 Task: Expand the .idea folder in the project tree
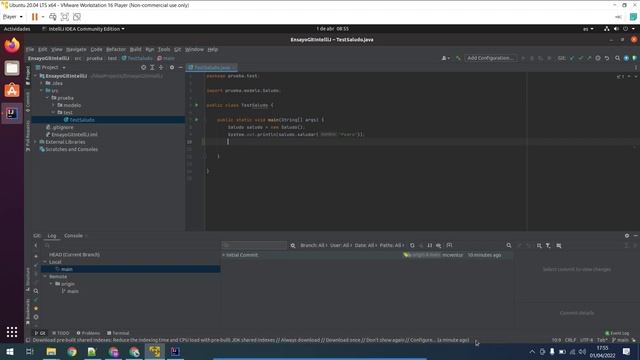pos(41,83)
